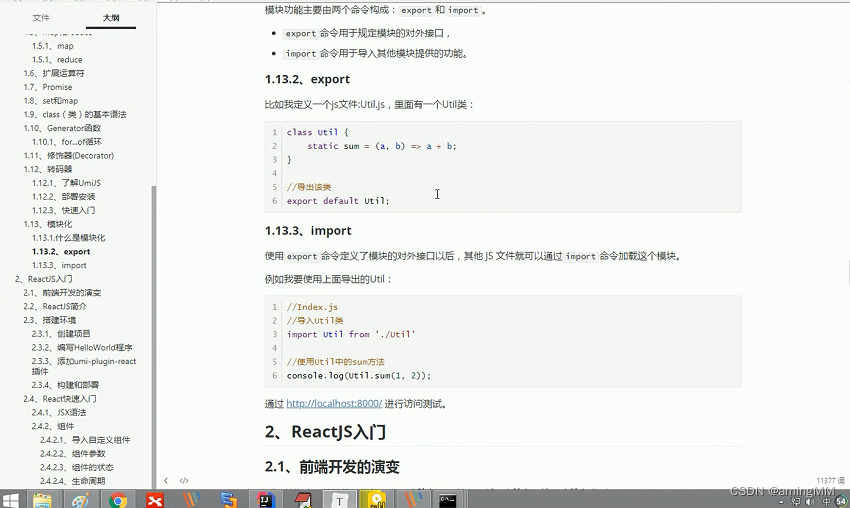Select 1.12.2、部署安装 in outline
Screen dimensions: 850x508
click(63, 196)
